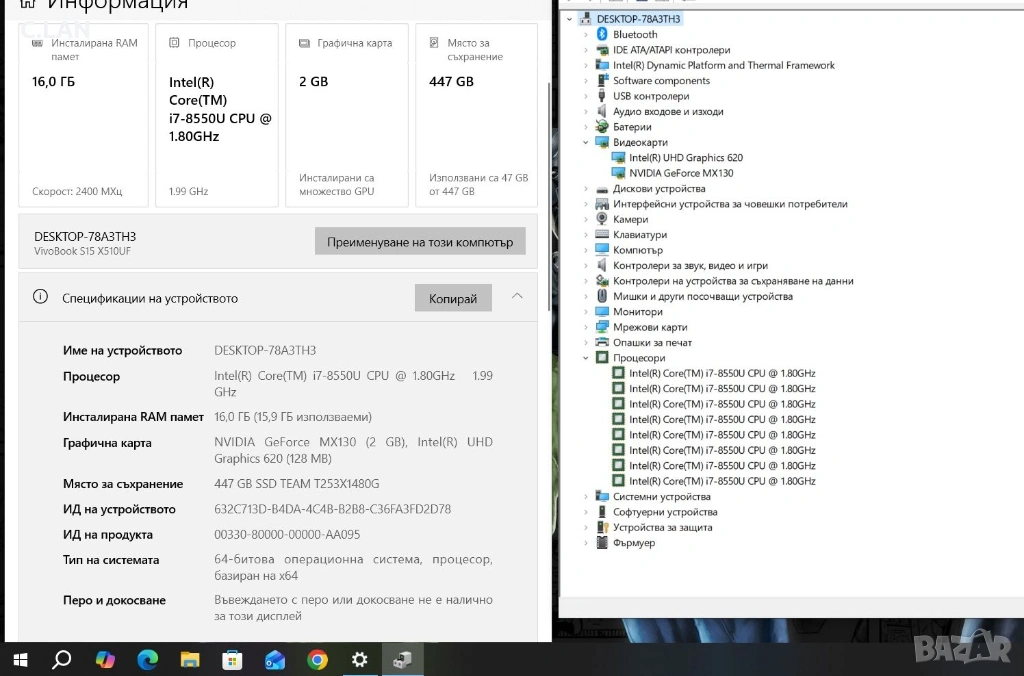Screen dimensions: 1024x676
Task: Open Copilot from the taskbar
Action: (105, 659)
